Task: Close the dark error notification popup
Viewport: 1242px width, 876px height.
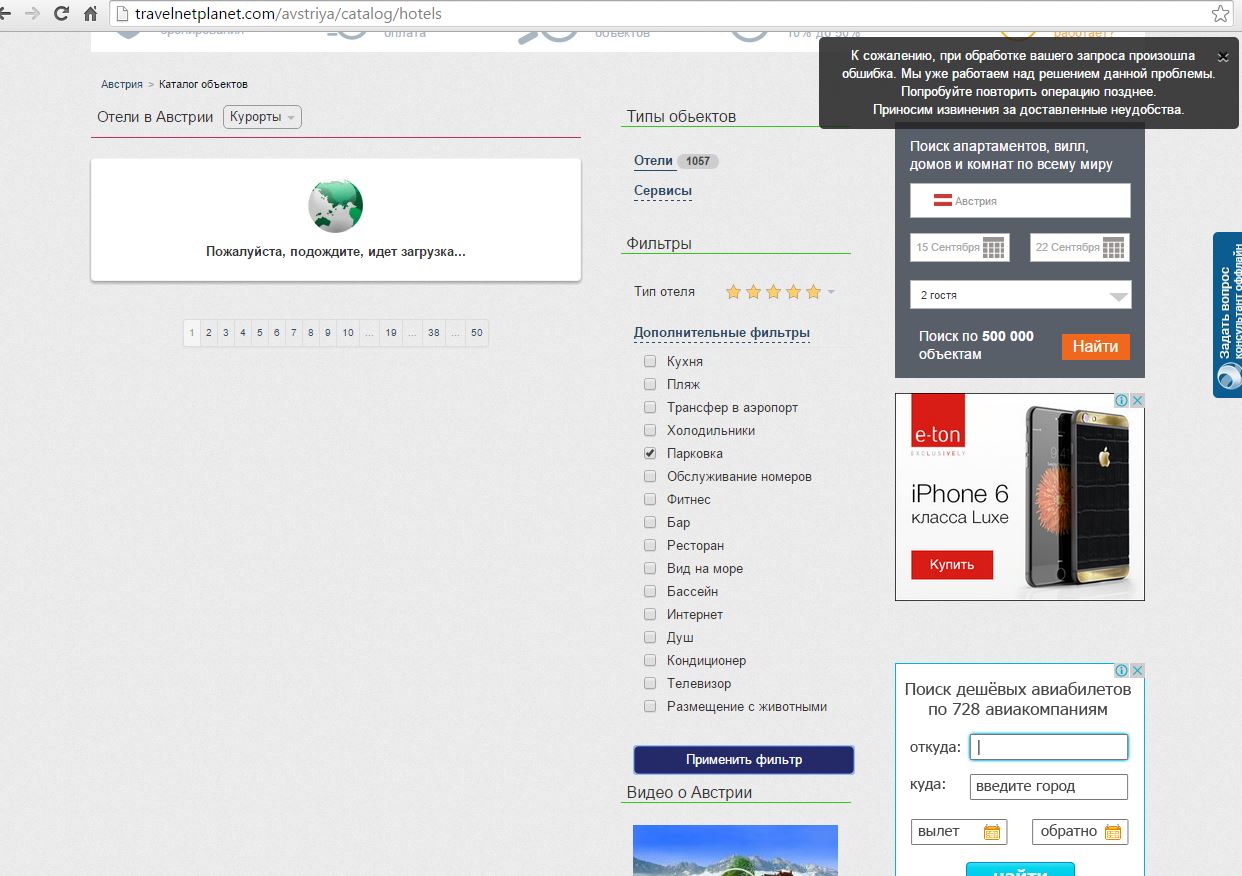Action: click(x=1222, y=57)
